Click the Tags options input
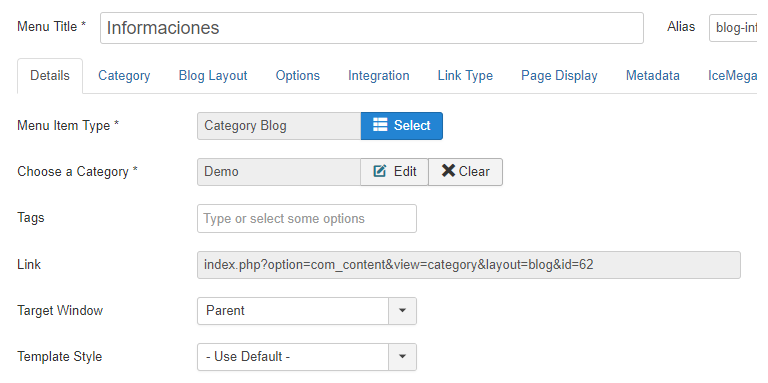Screen dimensions: 768x383 point(307,218)
